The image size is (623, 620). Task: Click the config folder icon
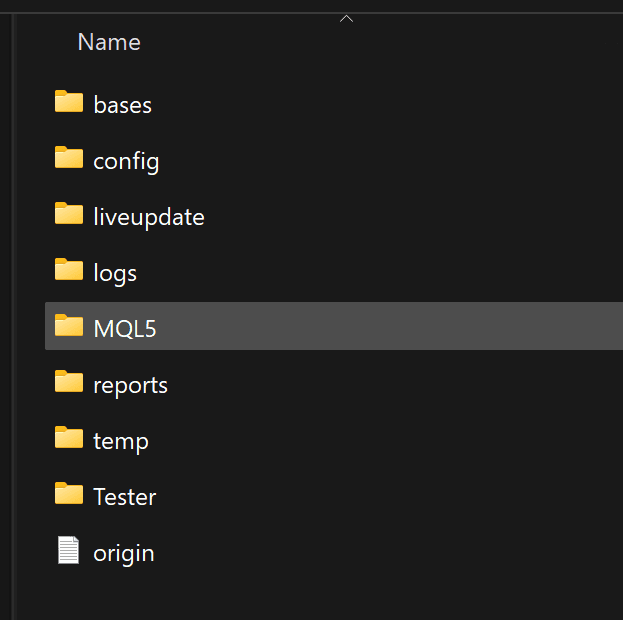(69, 157)
